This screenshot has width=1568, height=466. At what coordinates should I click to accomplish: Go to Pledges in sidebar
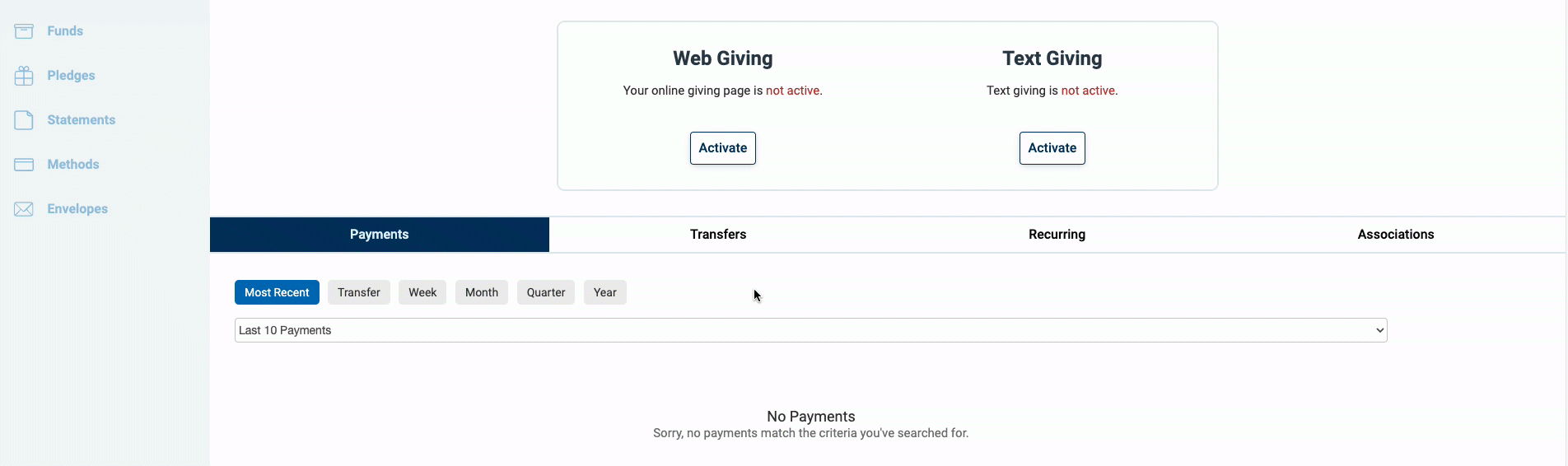coord(71,76)
